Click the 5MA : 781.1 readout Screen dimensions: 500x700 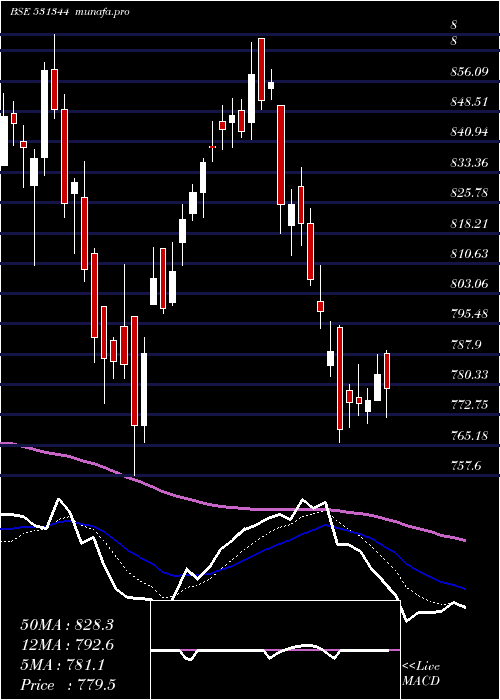(x=62, y=665)
